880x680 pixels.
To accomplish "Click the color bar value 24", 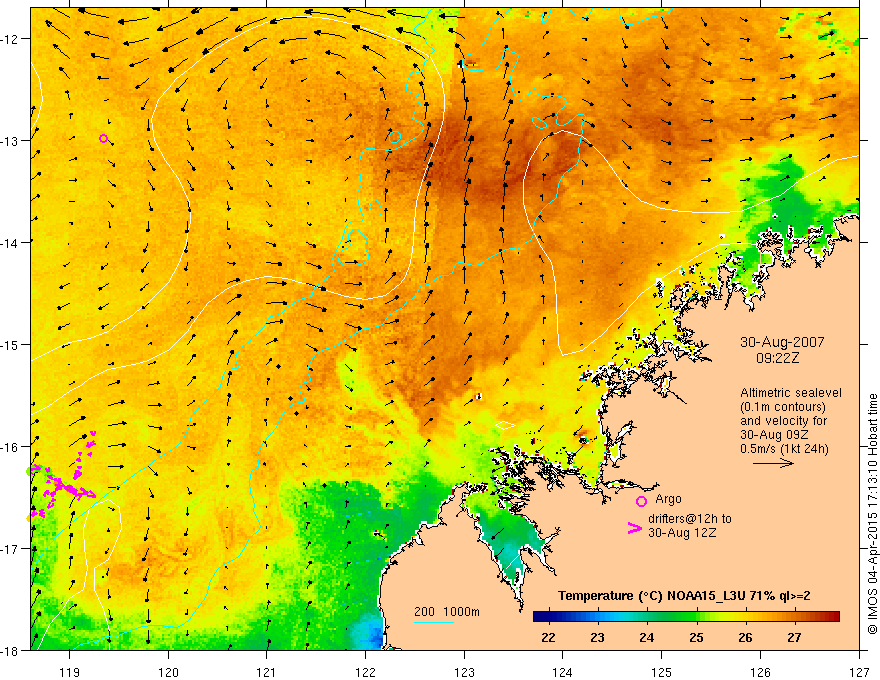I will coord(647,637).
